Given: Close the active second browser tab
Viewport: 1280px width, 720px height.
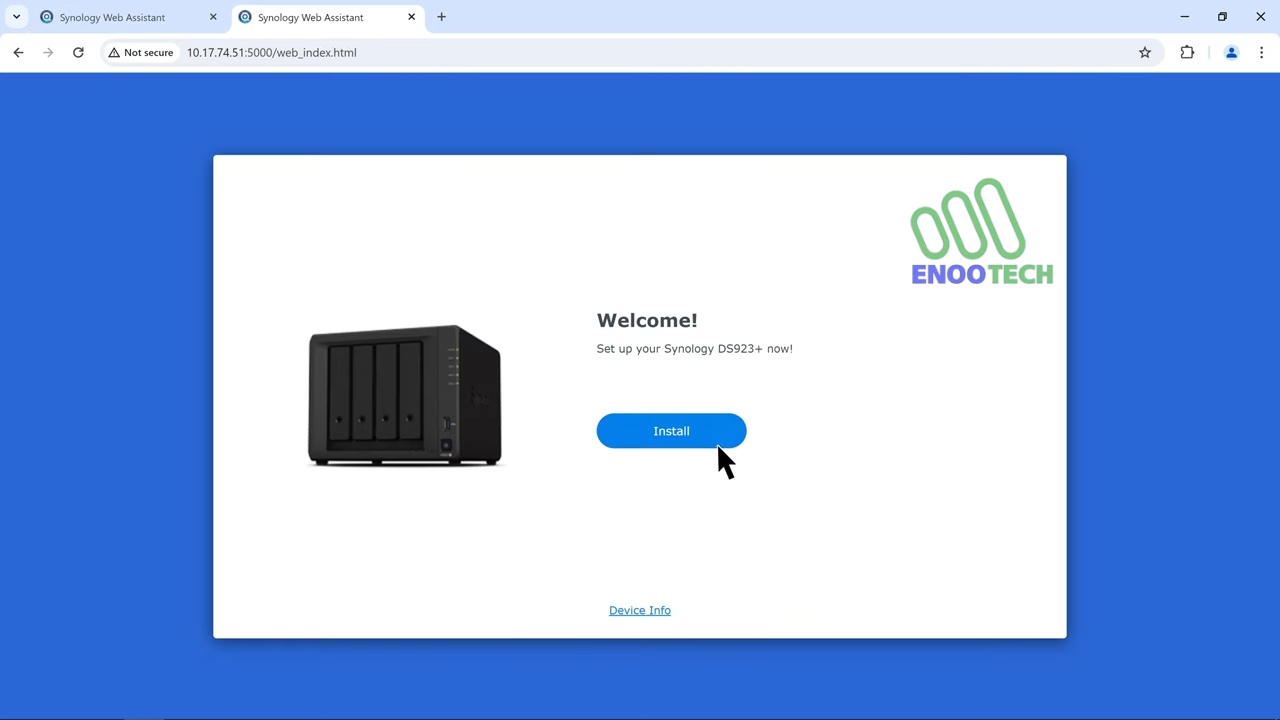Looking at the screenshot, I should (411, 17).
